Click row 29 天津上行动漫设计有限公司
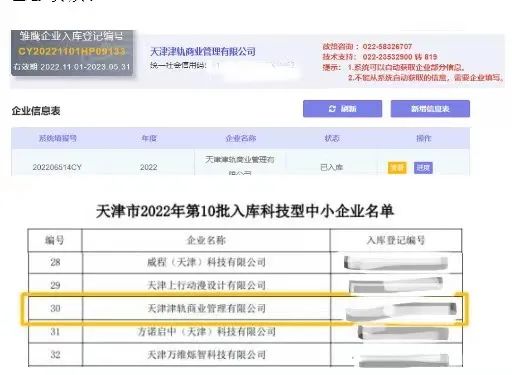Screen dimensions: 512x375 click(245, 285)
